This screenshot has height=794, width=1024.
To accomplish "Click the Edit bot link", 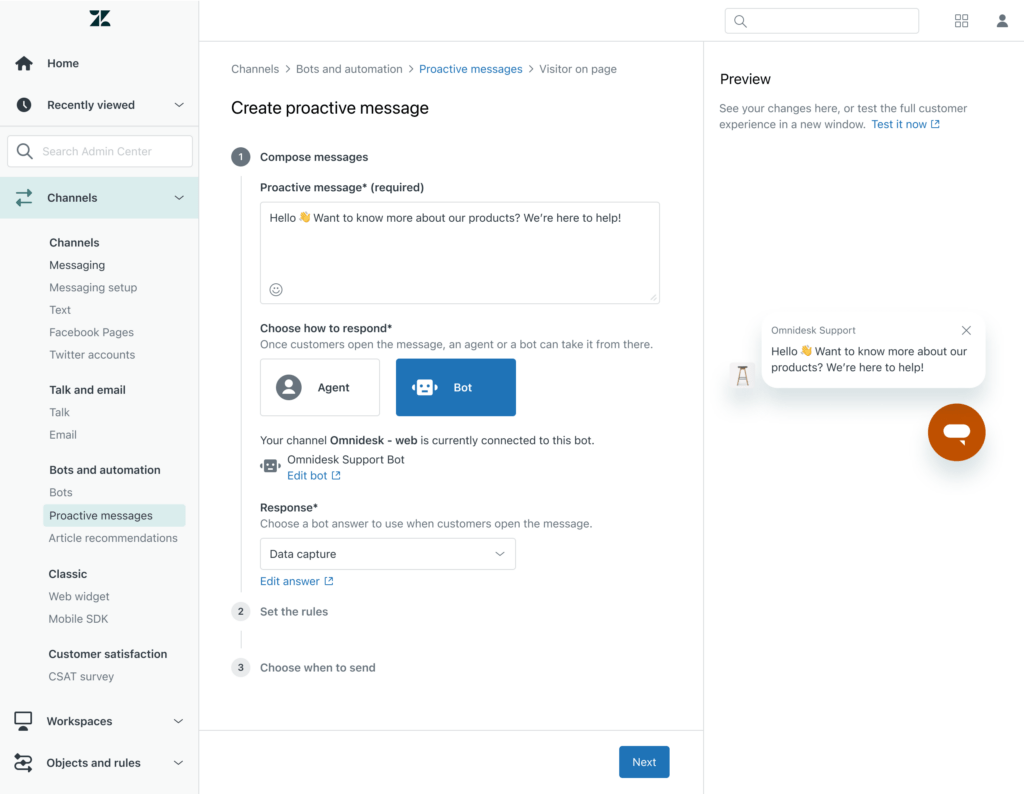I will click(x=307, y=476).
